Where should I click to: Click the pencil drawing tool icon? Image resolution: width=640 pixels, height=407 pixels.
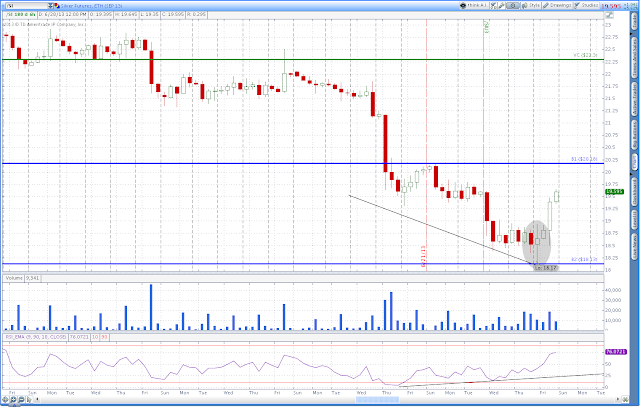502,6
